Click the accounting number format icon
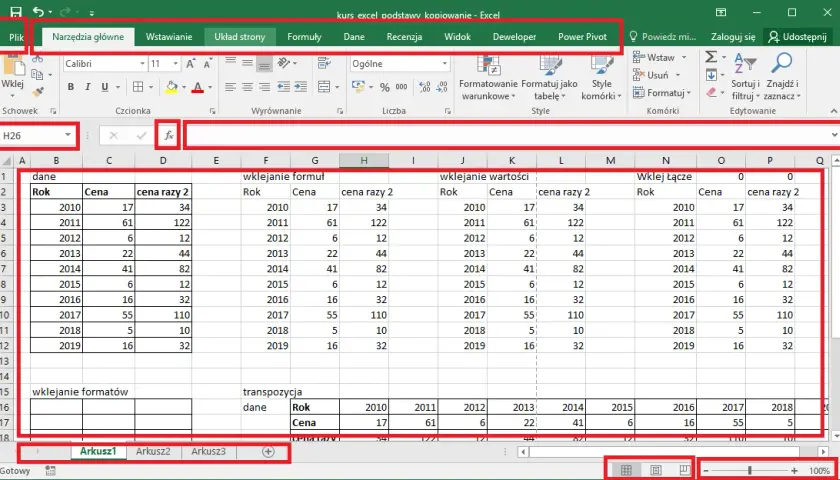840x480 pixels. point(358,86)
